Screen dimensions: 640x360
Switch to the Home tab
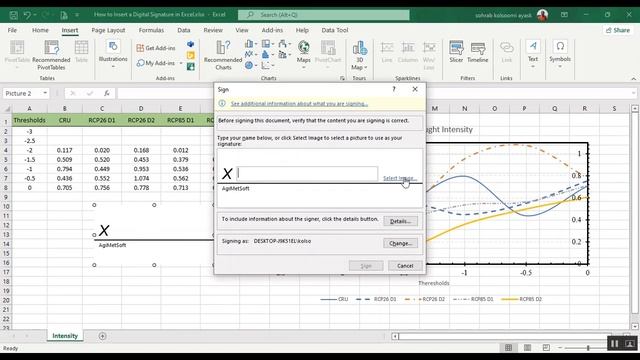pos(40,30)
